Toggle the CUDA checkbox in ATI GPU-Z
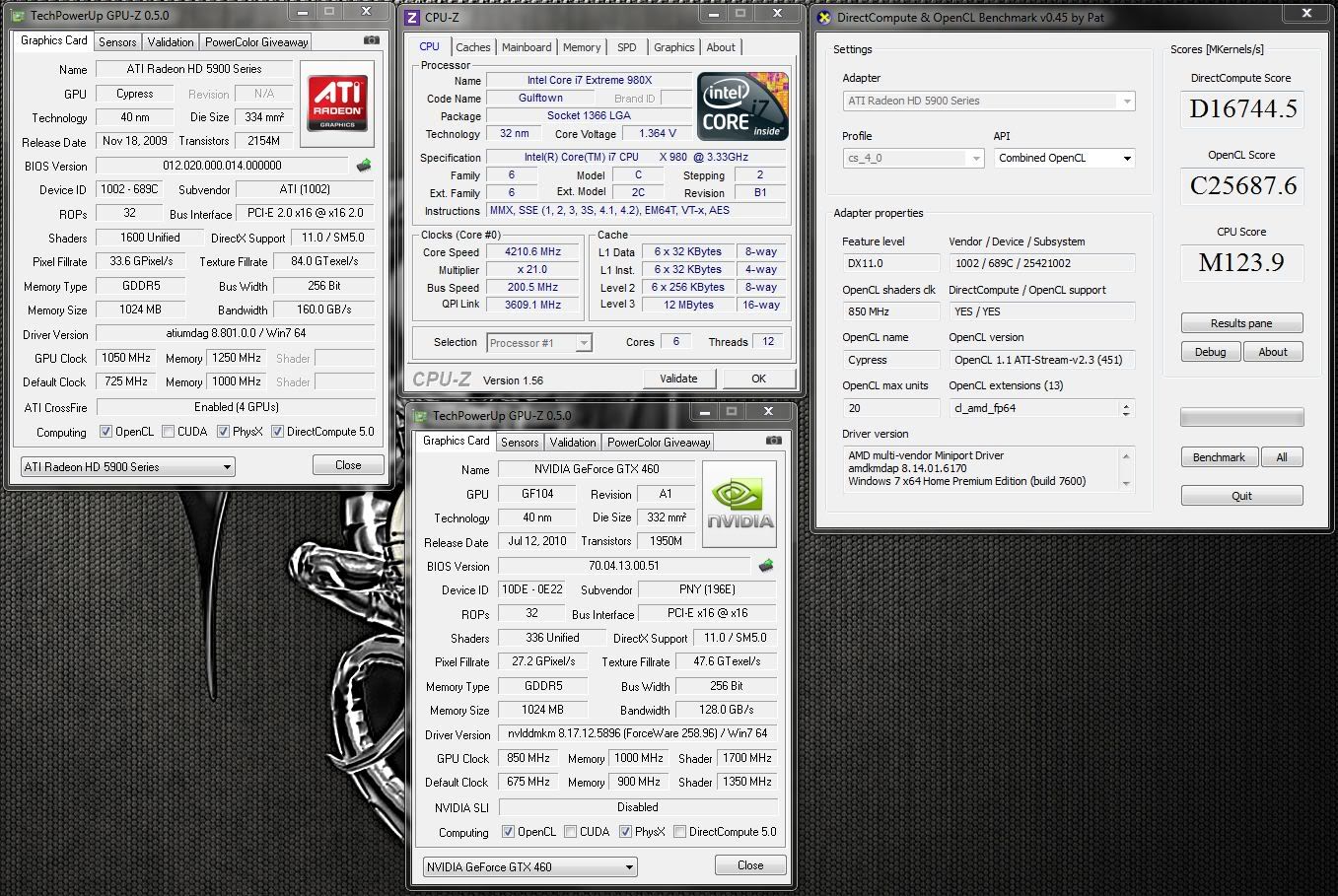The image size is (1338, 896). click(169, 432)
